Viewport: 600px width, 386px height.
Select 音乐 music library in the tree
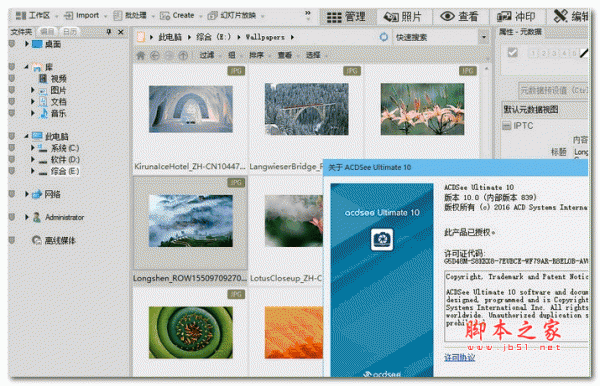[x=58, y=113]
